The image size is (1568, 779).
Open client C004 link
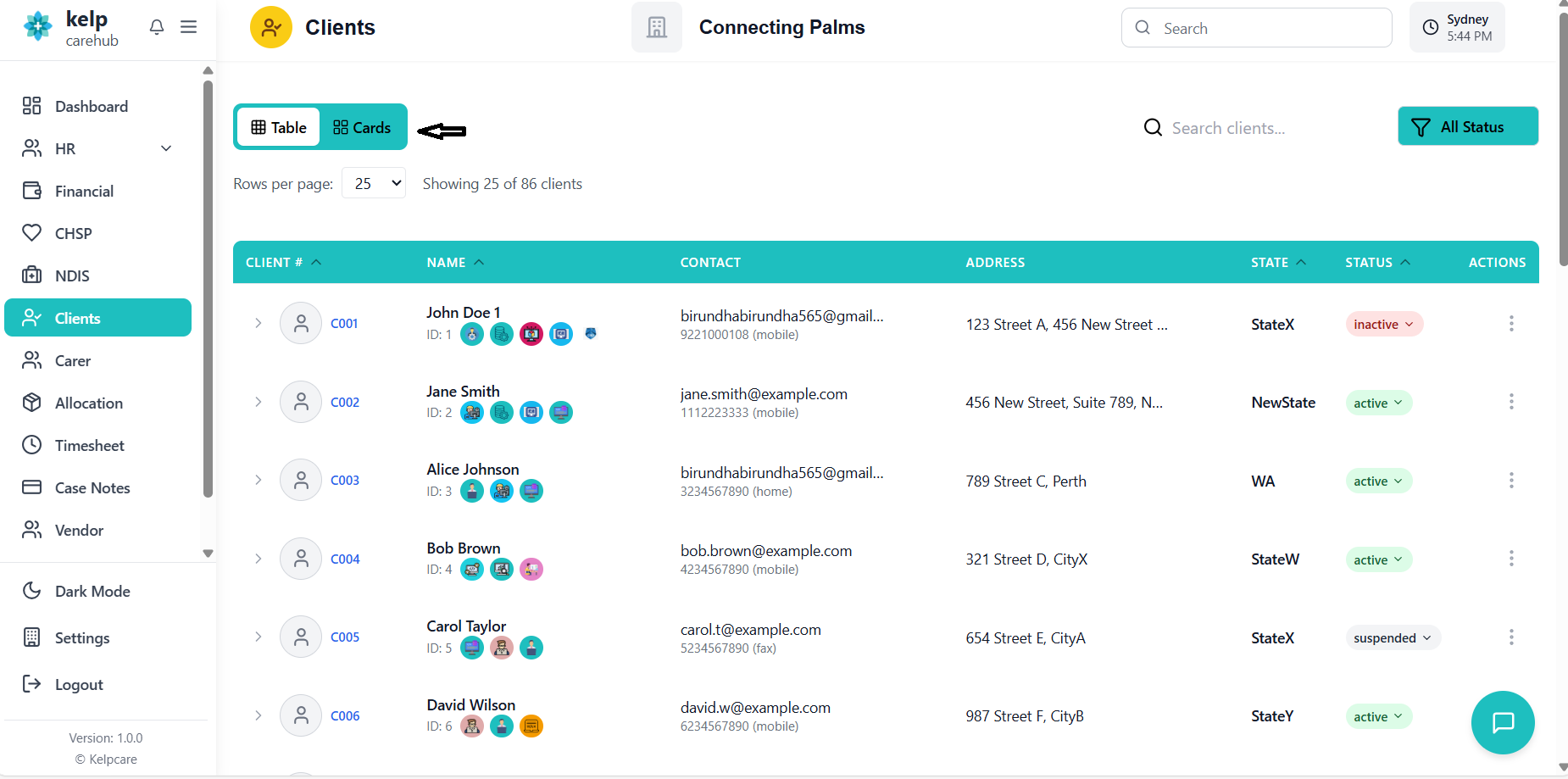(x=345, y=559)
